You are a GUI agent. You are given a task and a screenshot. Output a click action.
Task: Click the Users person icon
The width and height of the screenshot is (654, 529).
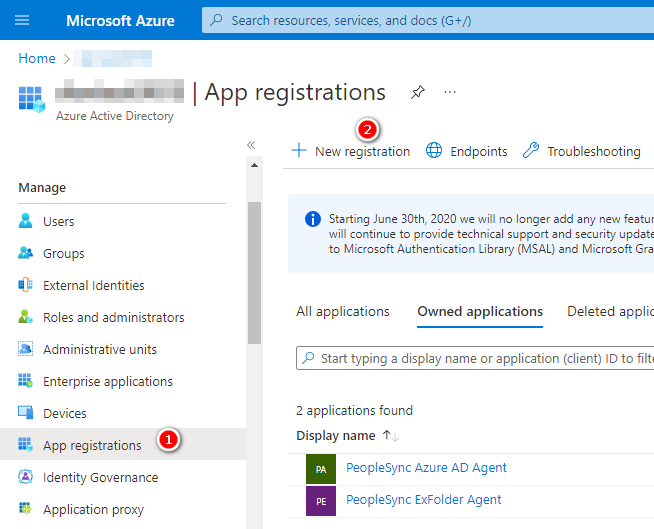pos(25,220)
